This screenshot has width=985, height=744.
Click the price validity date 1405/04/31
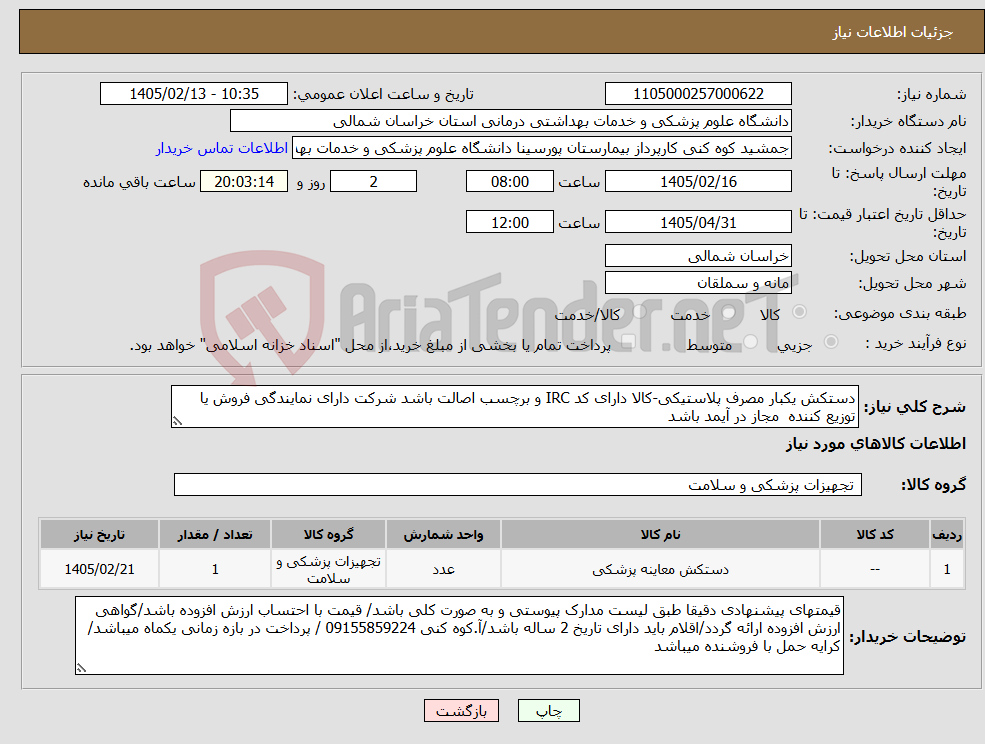click(x=698, y=222)
